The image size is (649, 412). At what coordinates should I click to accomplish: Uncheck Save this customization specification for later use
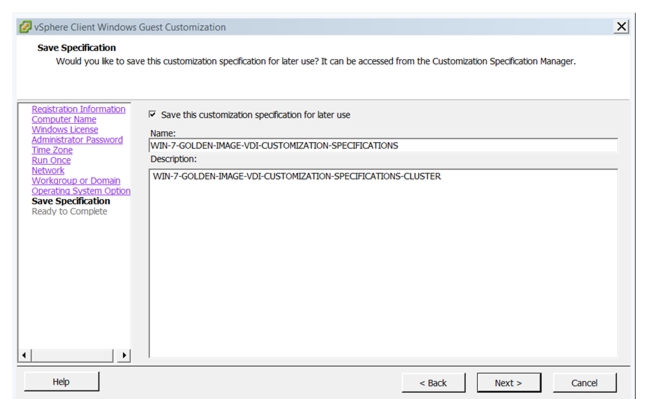tap(152, 114)
